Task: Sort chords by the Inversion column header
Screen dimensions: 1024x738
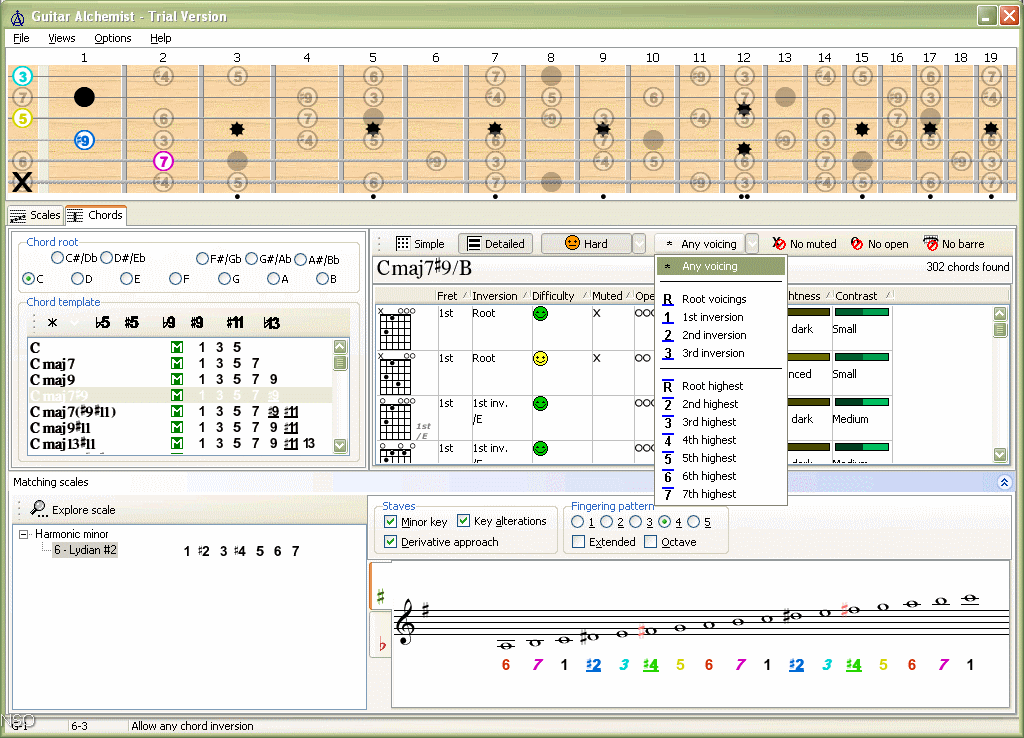Action: pos(500,296)
